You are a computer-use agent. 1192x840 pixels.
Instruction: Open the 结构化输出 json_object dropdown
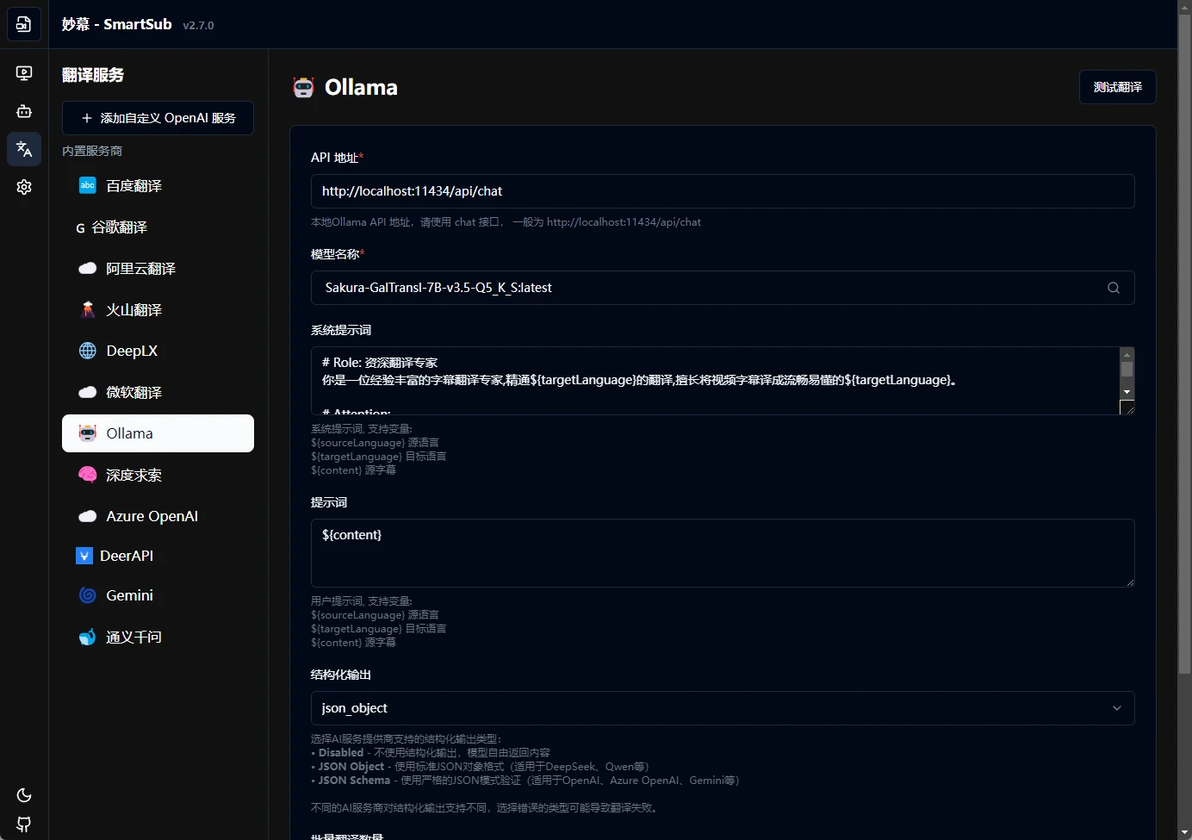pyautogui.click(x=722, y=708)
